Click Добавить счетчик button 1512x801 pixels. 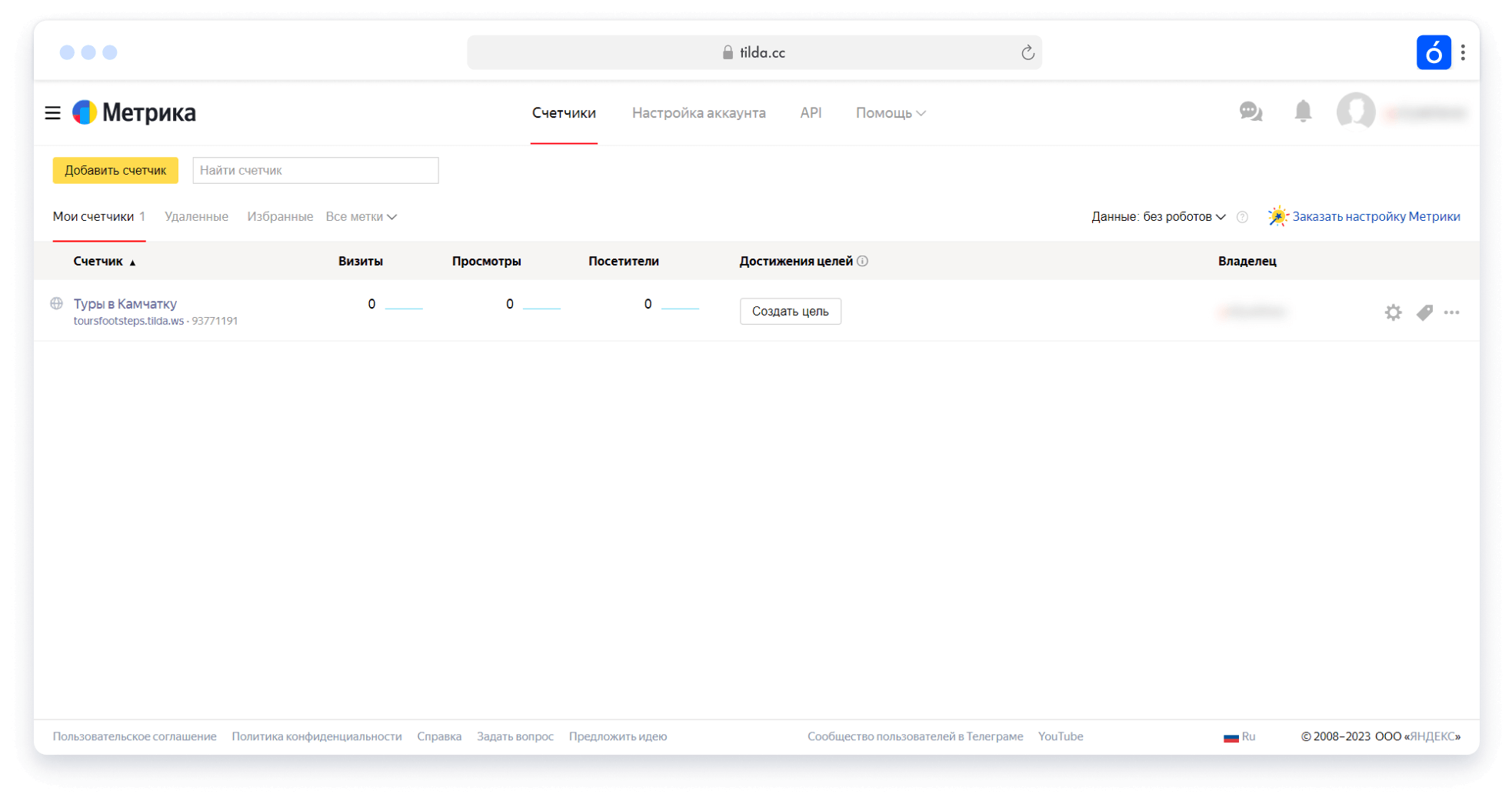point(115,170)
